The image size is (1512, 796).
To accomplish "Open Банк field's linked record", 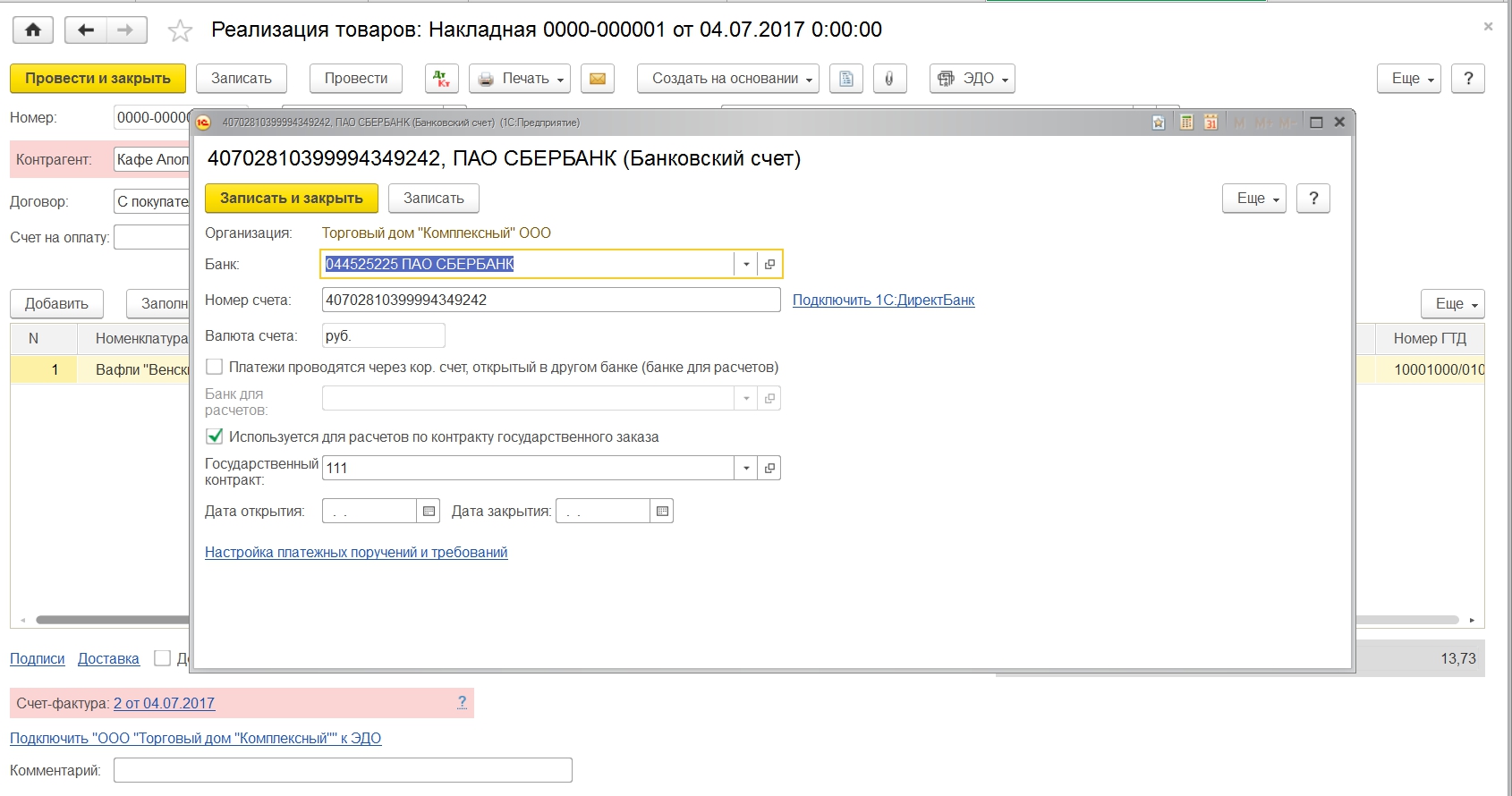I will 769,264.
